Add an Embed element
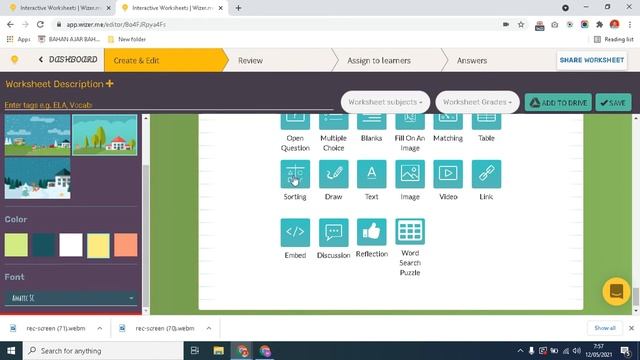The image size is (640, 360). [x=295, y=233]
